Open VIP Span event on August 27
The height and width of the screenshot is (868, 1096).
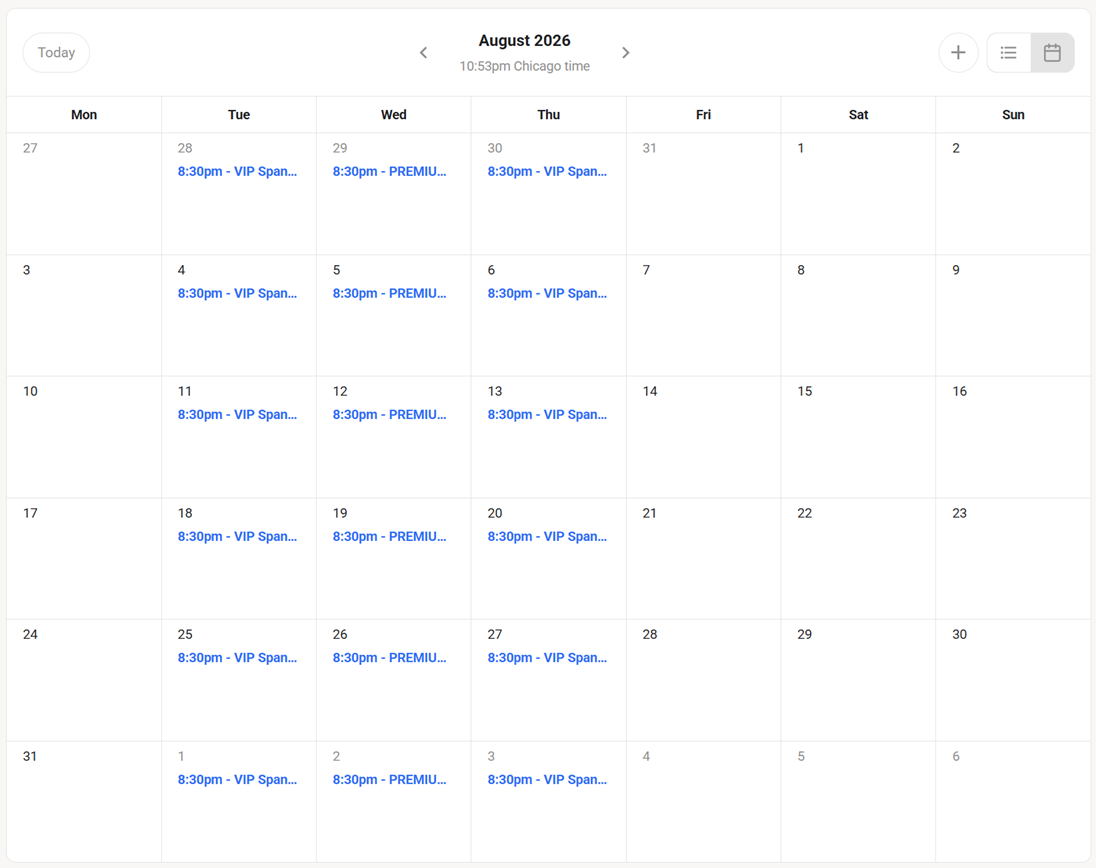click(547, 658)
